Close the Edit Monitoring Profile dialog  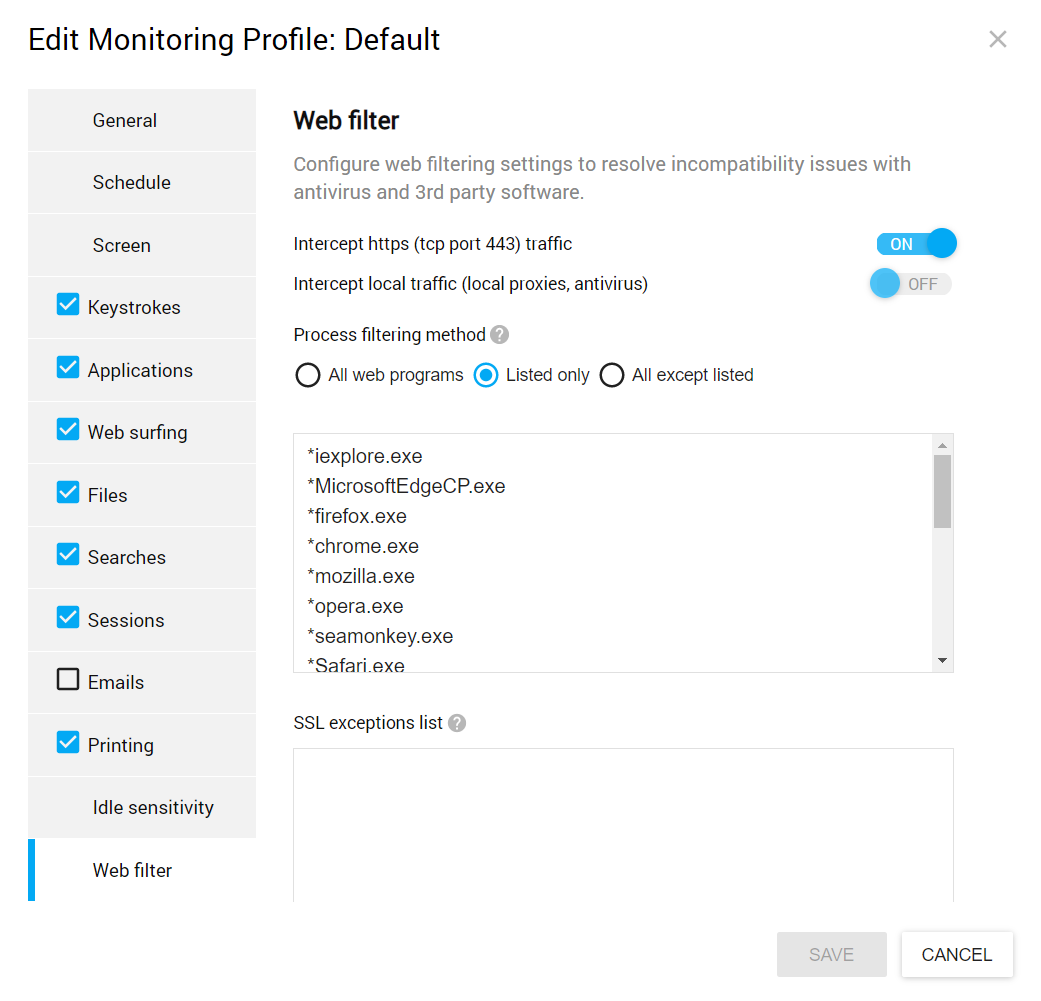click(x=997, y=39)
